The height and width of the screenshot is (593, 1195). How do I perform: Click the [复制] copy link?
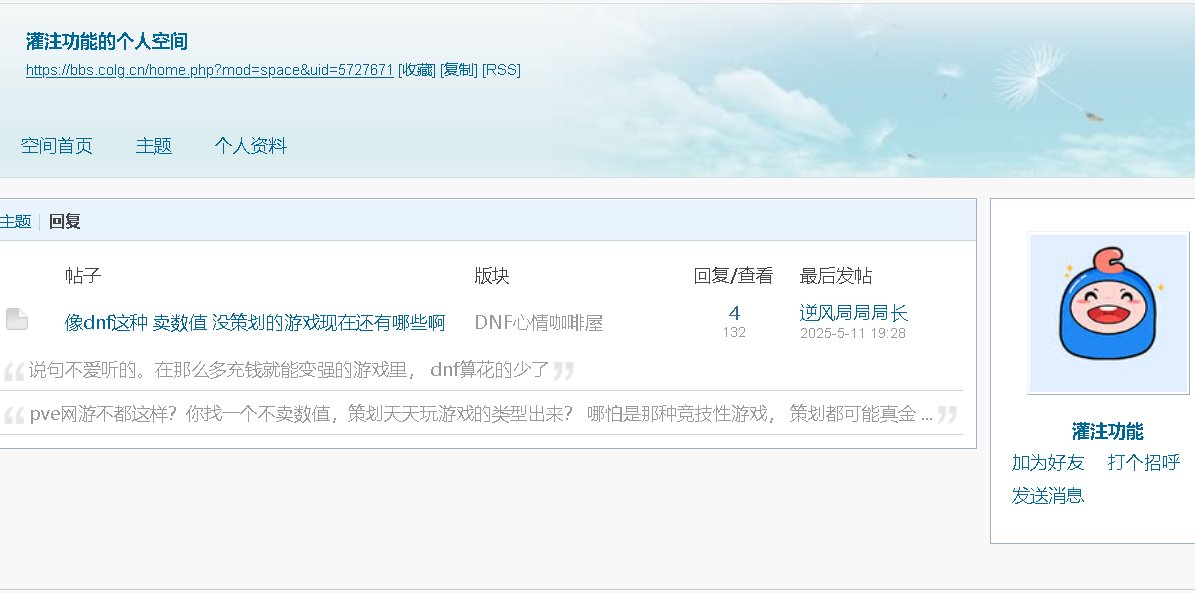click(459, 70)
